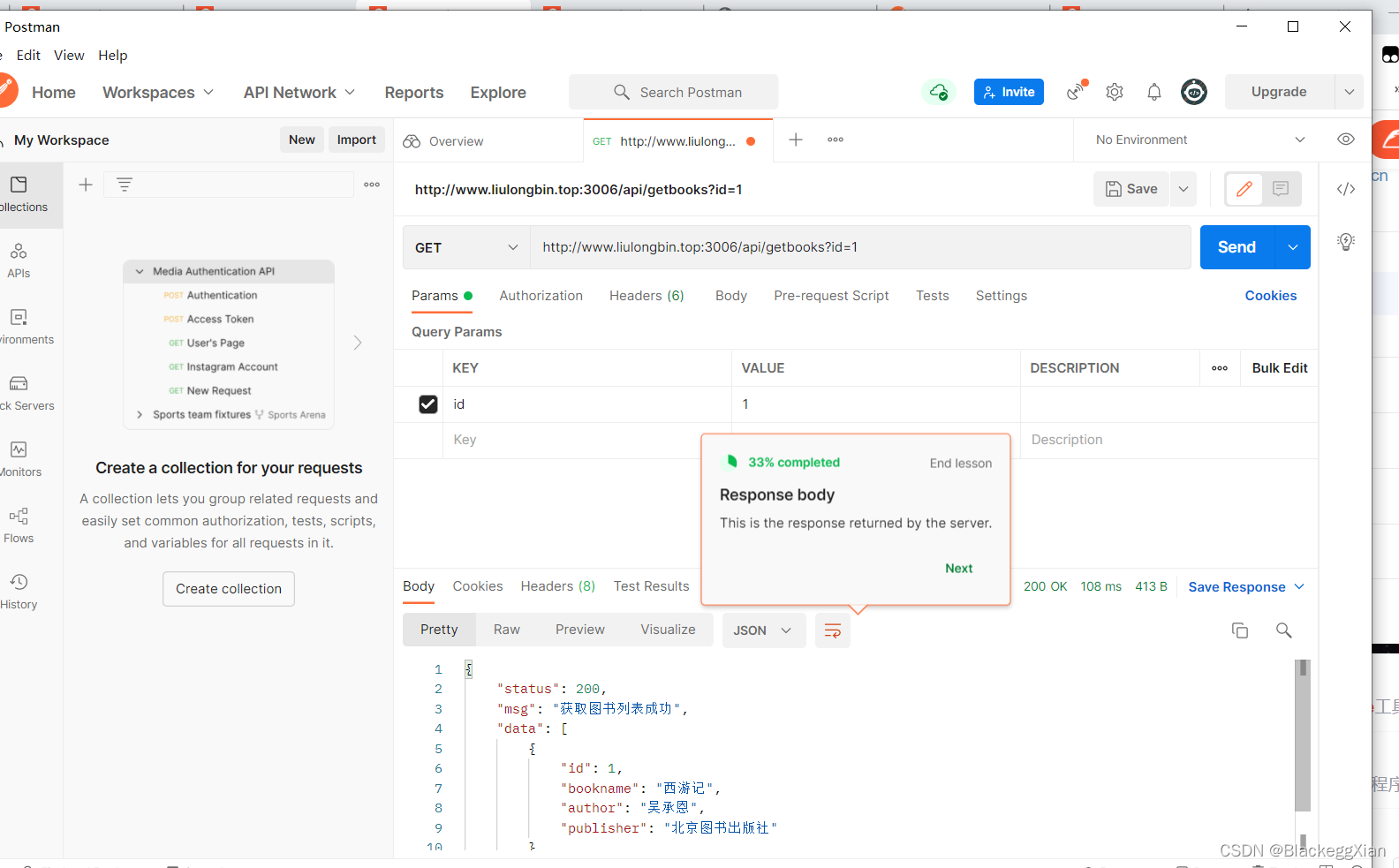Click the next-slide chevron on the collection preview
This screenshot has width=1399, height=868.
pos(358,343)
